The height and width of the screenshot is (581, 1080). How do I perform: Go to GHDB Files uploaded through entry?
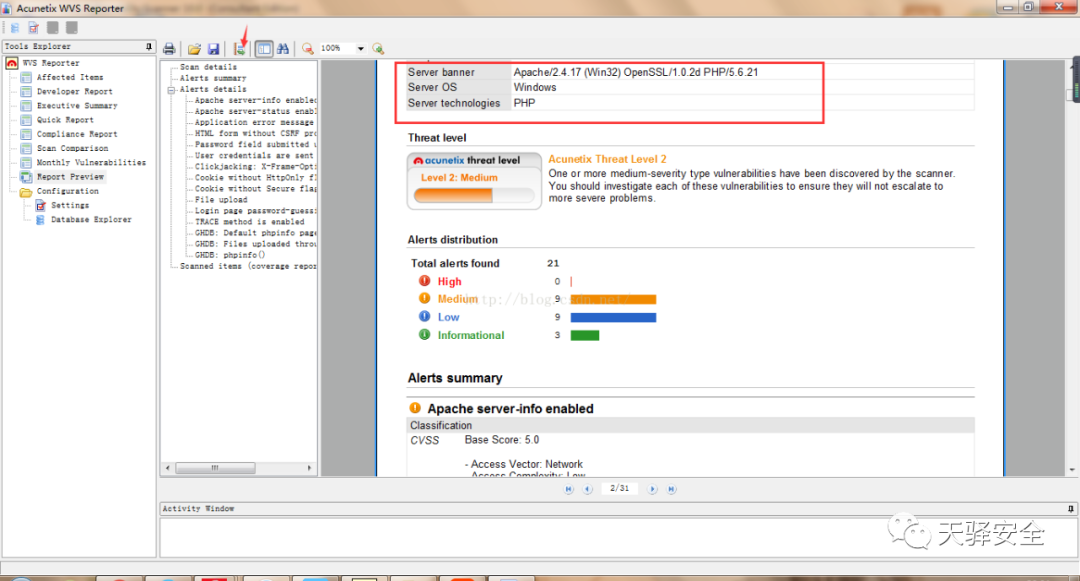coord(255,244)
